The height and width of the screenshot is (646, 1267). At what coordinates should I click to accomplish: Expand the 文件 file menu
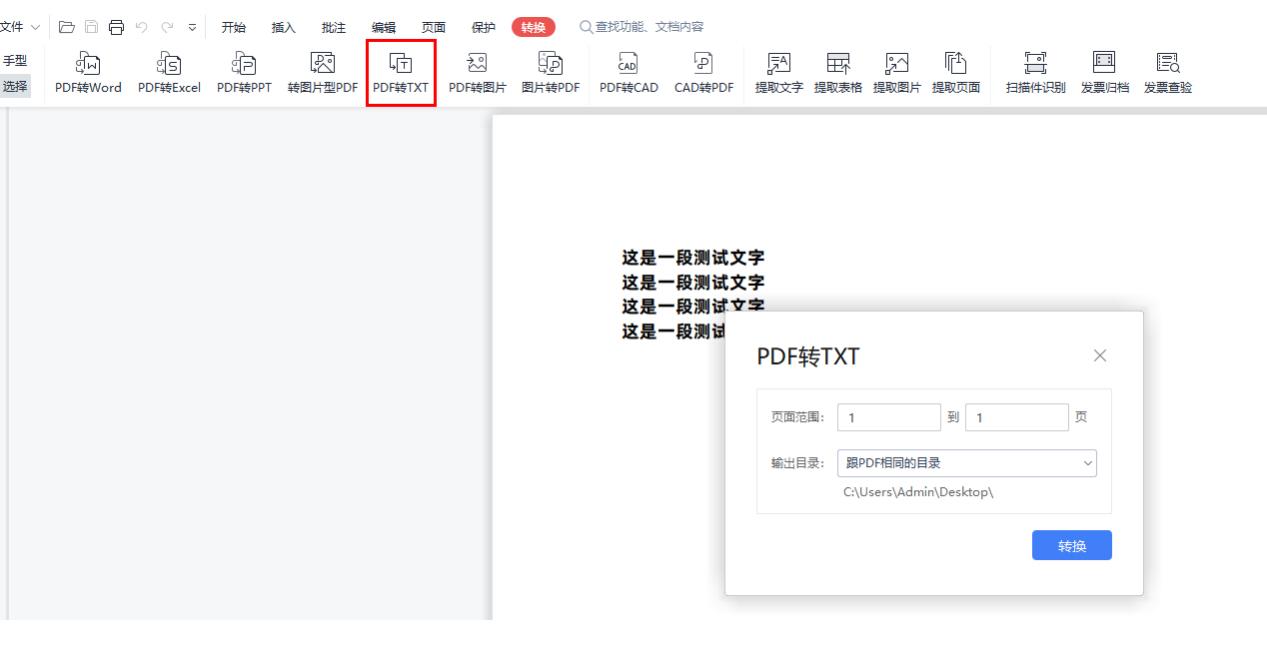point(16,27)
